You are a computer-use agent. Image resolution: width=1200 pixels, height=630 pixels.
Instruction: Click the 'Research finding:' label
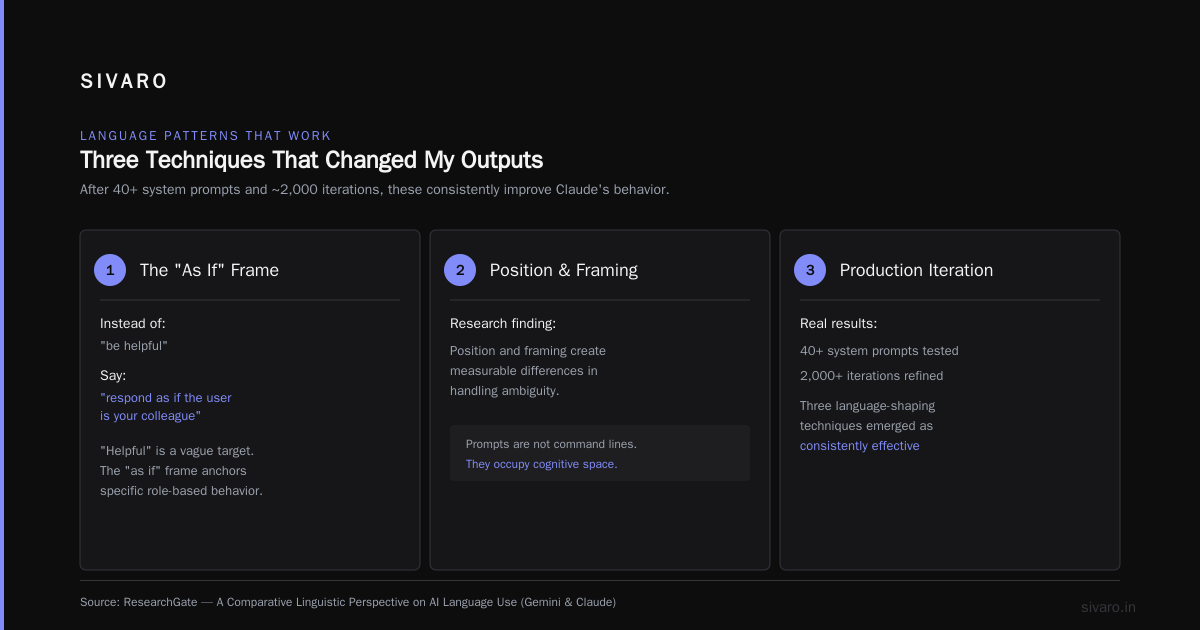(x=502, y=324)
